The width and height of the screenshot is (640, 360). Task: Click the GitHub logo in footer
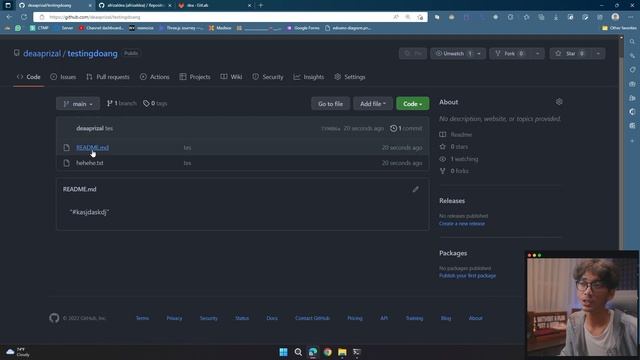pyautogui.click(x=54, y=318)
